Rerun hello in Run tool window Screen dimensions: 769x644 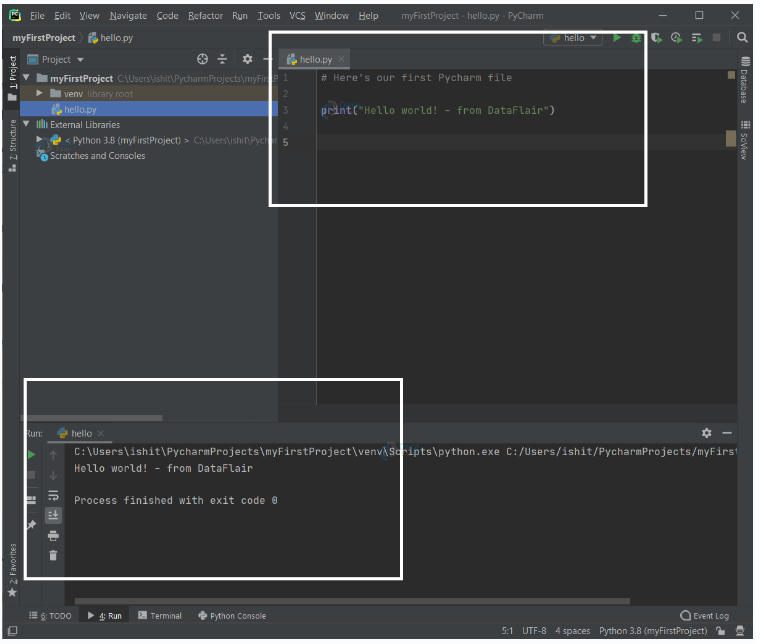tap(31, 455)
